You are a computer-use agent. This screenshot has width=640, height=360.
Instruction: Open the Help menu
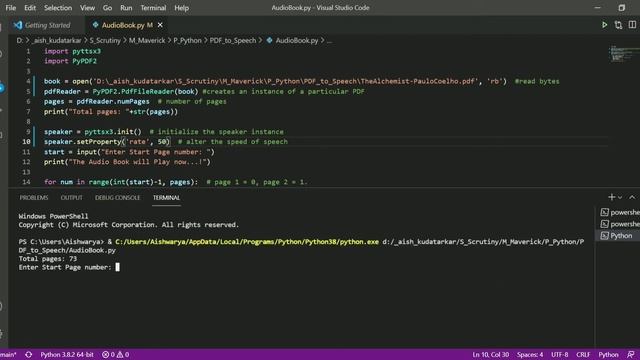pyautogui.click(x=182, y=8)
